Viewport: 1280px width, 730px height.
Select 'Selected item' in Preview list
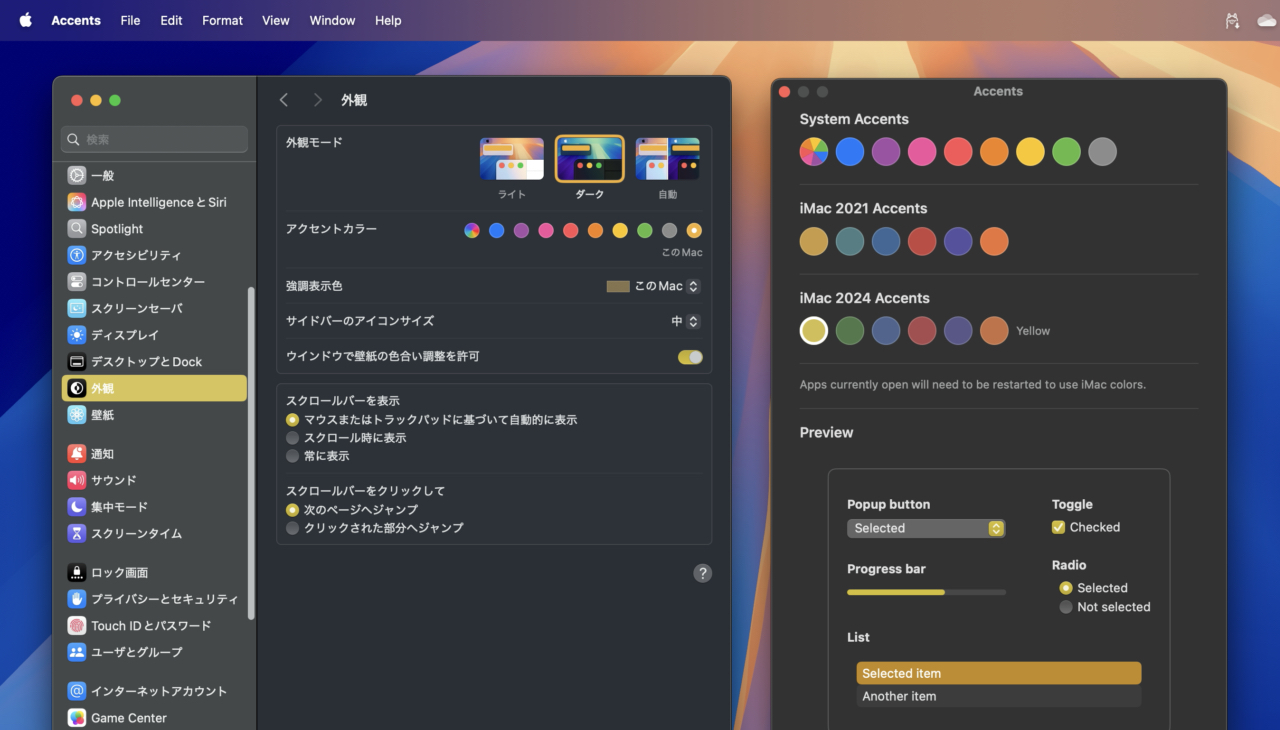(x=999, y=673)
